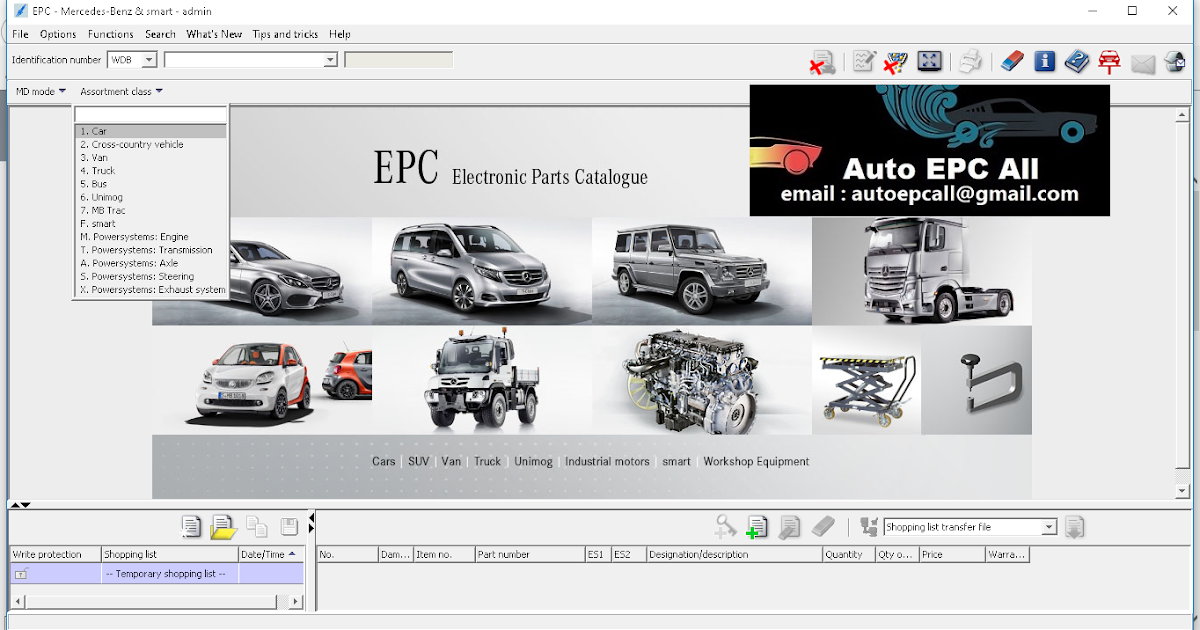Click the red car-on-lift workshop icon
The width and height of the screenshot is (1200, 630).
(x=1110, y=61)
